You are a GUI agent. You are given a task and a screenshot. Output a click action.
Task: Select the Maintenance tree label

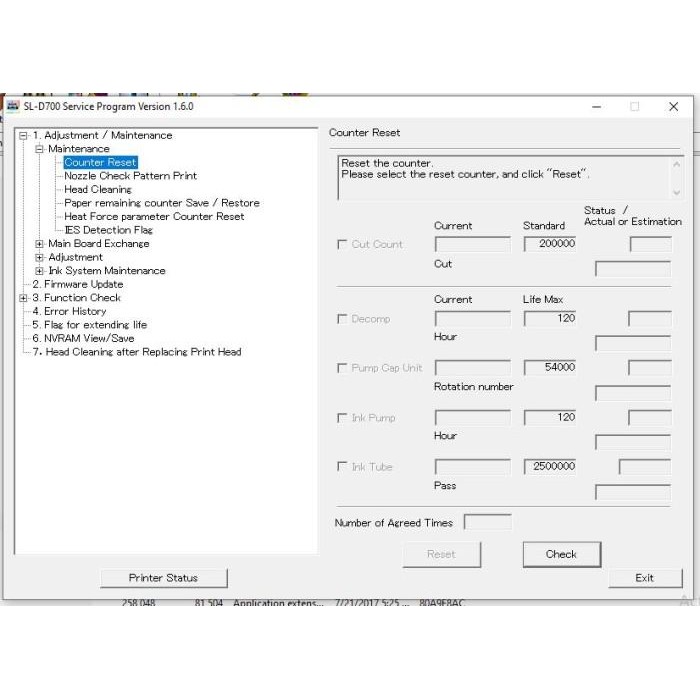[x=79, y=149]
